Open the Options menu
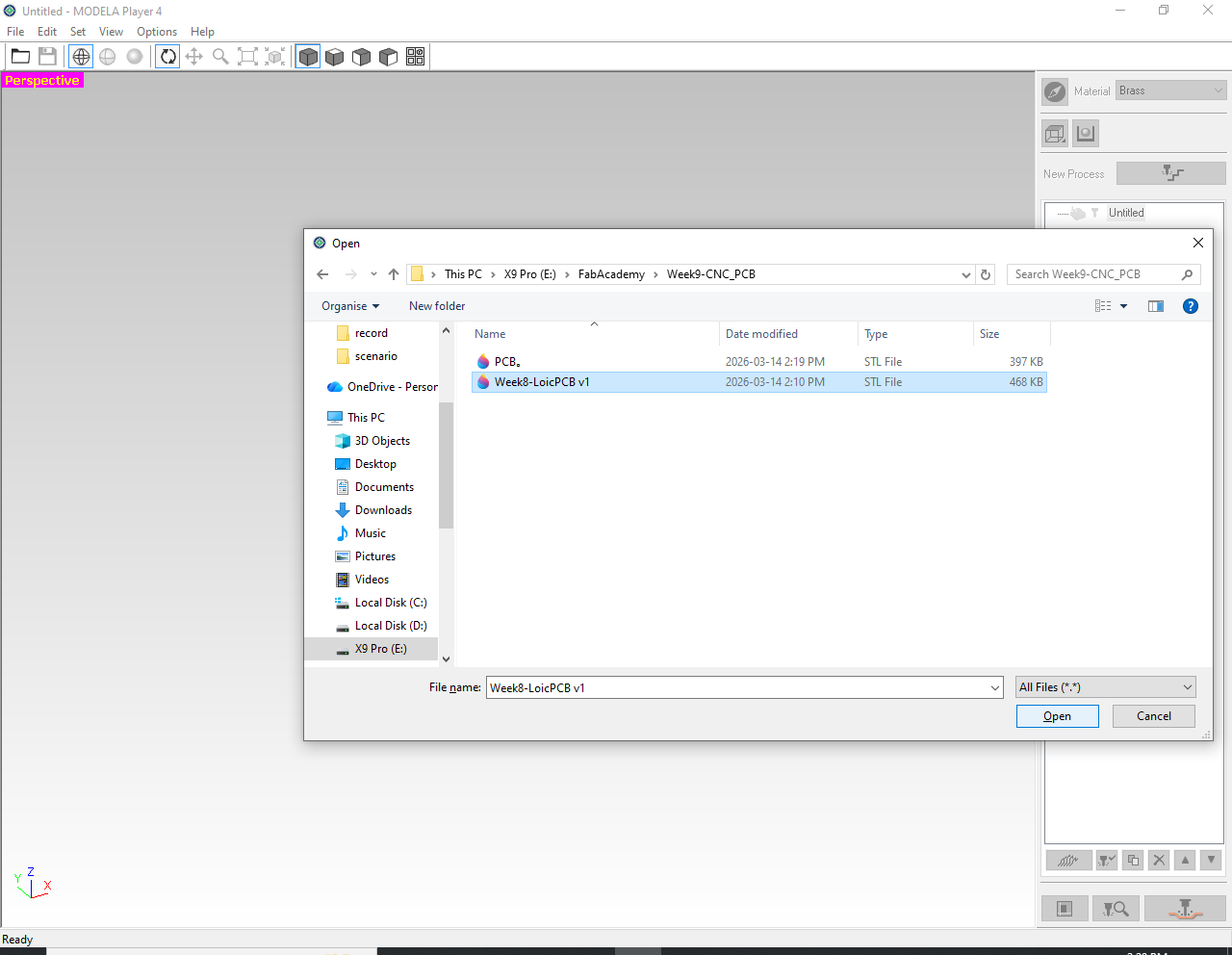Screen dimensions: 1232x955 tap(157, 32)
